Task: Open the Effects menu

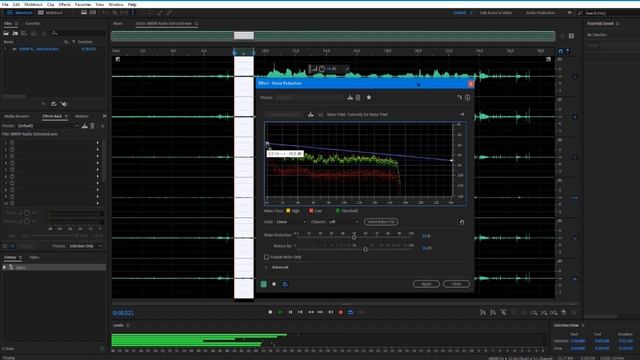Action: click(x=64, y=4)
